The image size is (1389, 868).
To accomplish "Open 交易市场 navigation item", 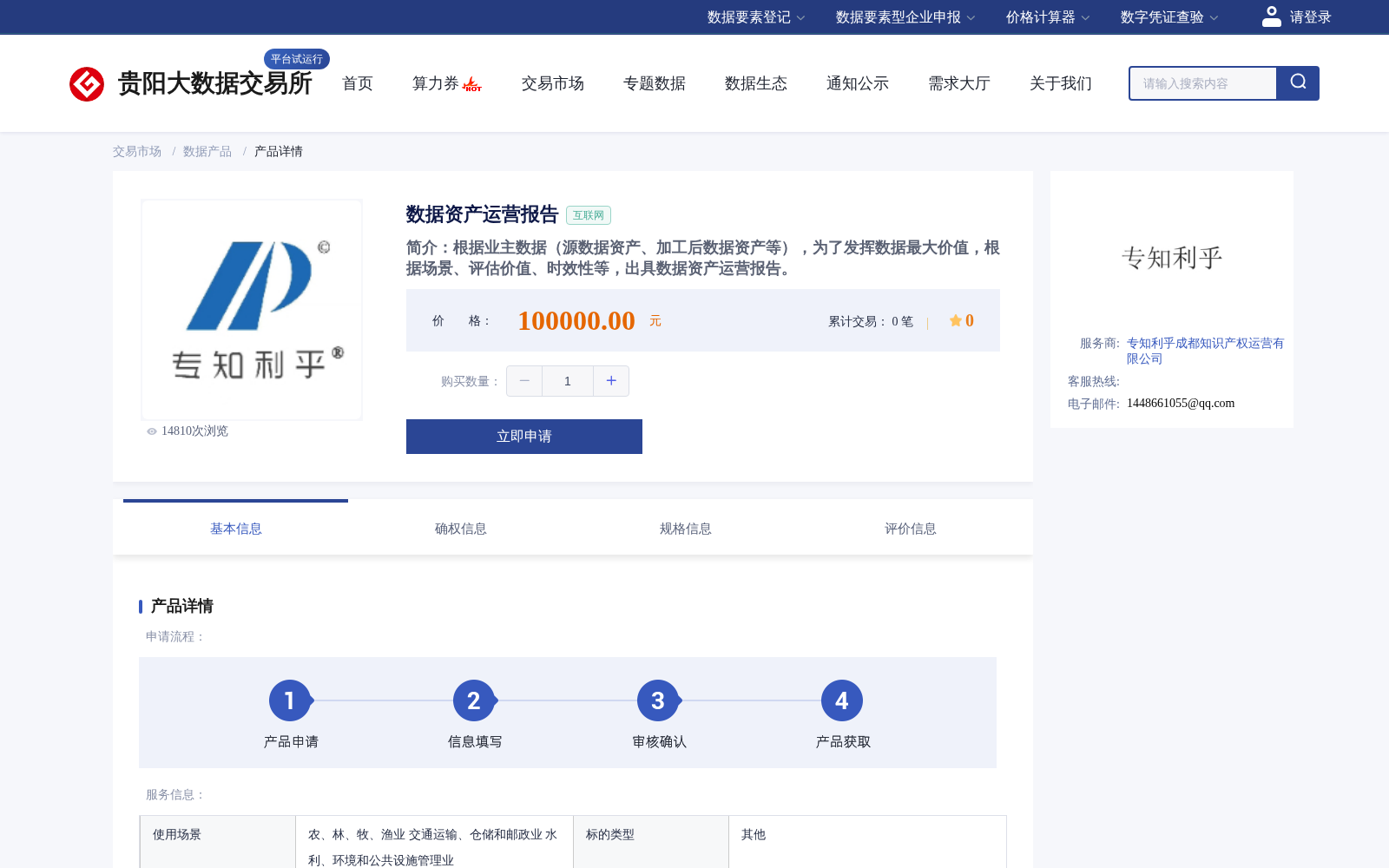I will pyautogui.click(x=553, y=83).
